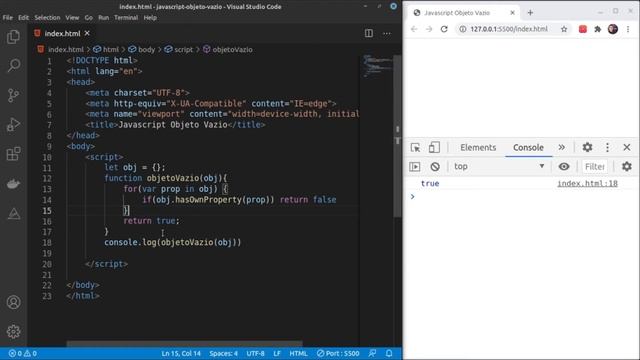The image size is (640, 360).
Task: Open the Explorer view in VS Code
Action: pos(13,37)
